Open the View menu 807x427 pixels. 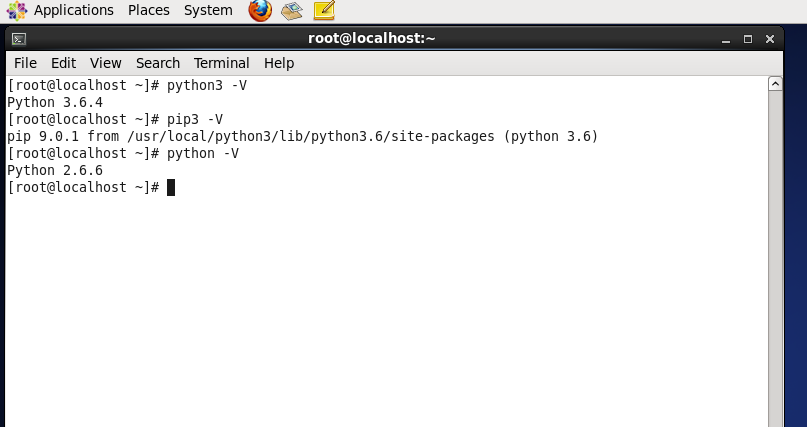coord(105,63)
